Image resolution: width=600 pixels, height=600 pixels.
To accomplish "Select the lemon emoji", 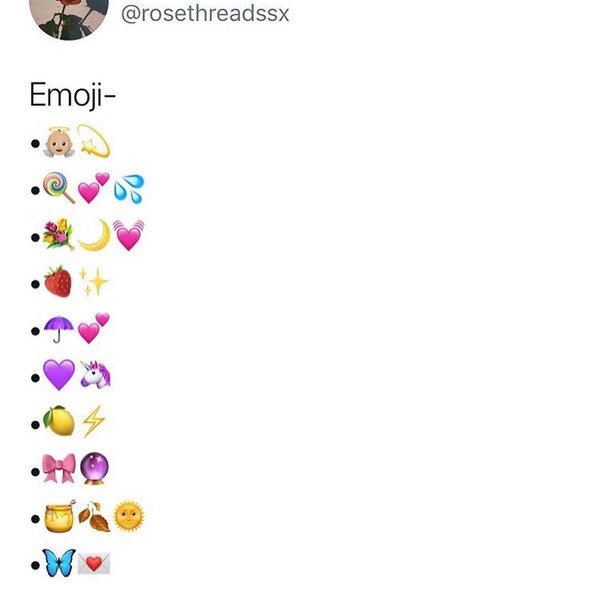I will pyautogui.click(x=58, y=421).
